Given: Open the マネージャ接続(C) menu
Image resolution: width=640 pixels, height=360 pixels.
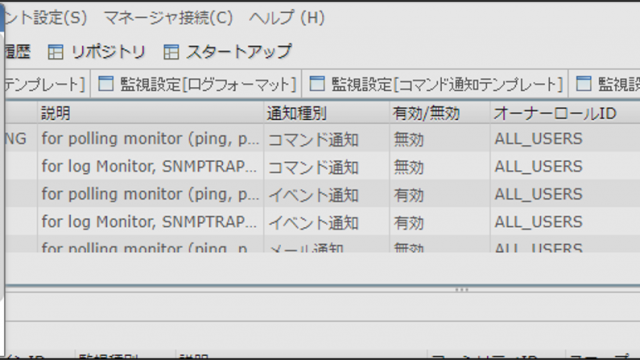Looking at the screenshot, I should click(x=168, y=18).
